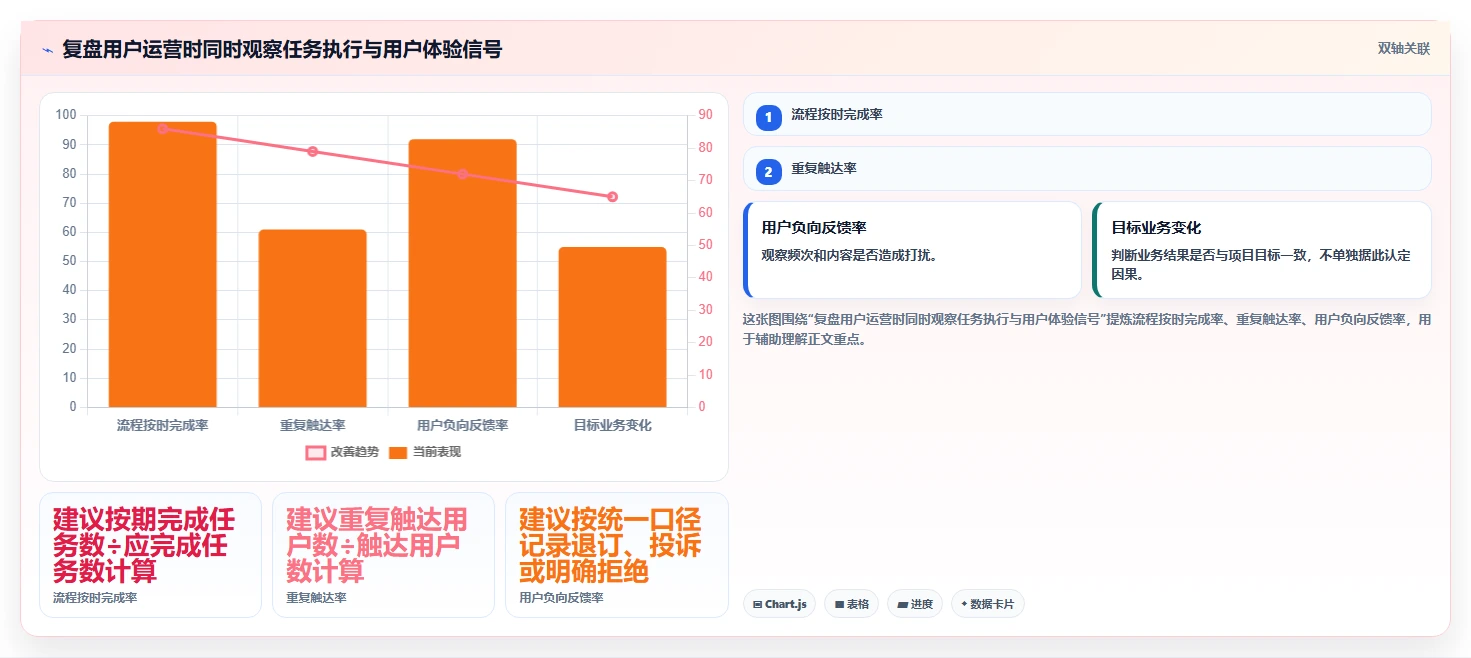The width and height of the screenshot is (1471, 658).
Task: Select the 数据卡片 tag
Action: pyautogui.click(x=988, y=604)
